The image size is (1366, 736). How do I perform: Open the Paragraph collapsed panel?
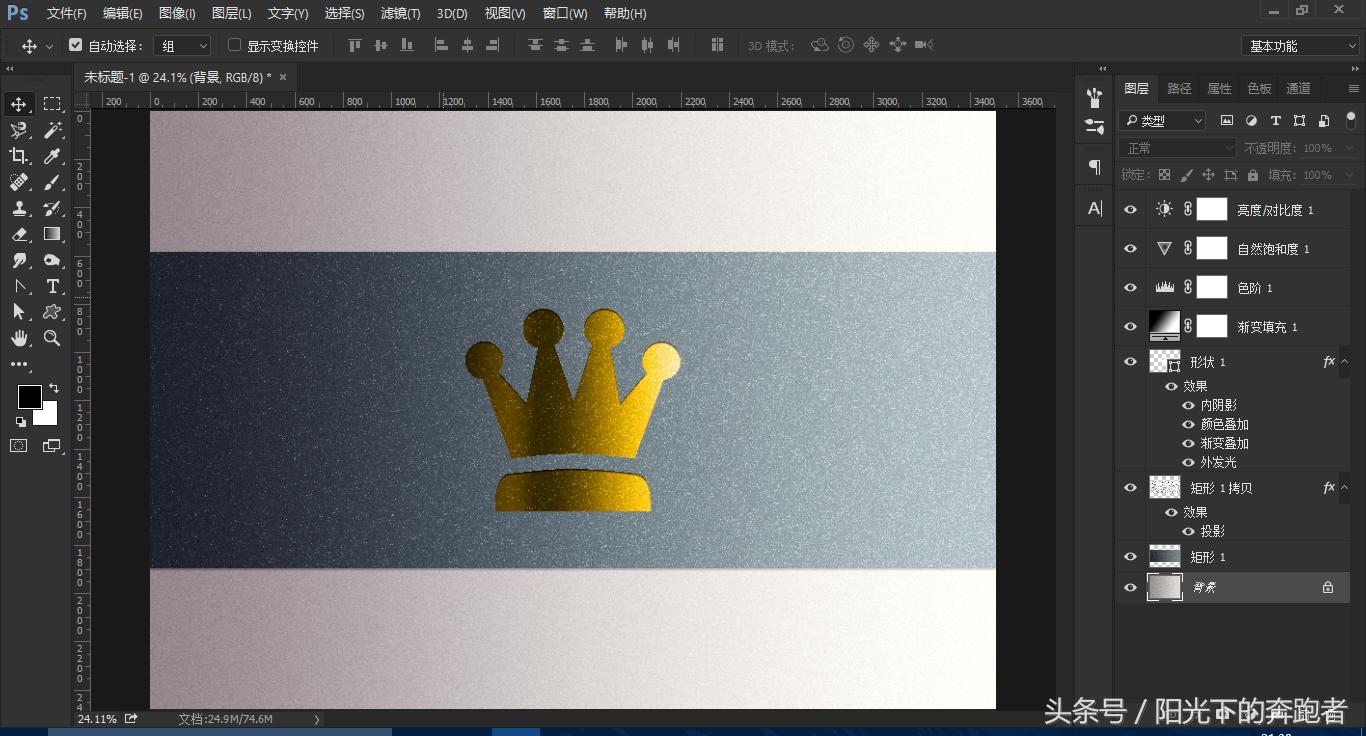tap(1094, 167)
